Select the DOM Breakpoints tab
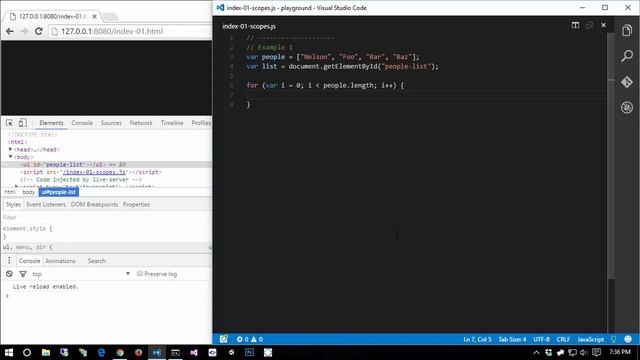This screenshot has height=360, width=640. 94,204
